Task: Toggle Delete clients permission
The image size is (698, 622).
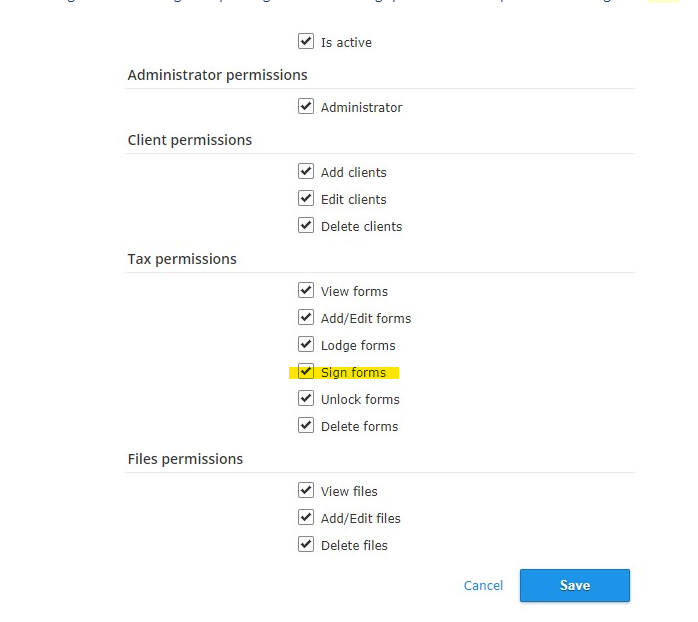Action: (306, 225)
